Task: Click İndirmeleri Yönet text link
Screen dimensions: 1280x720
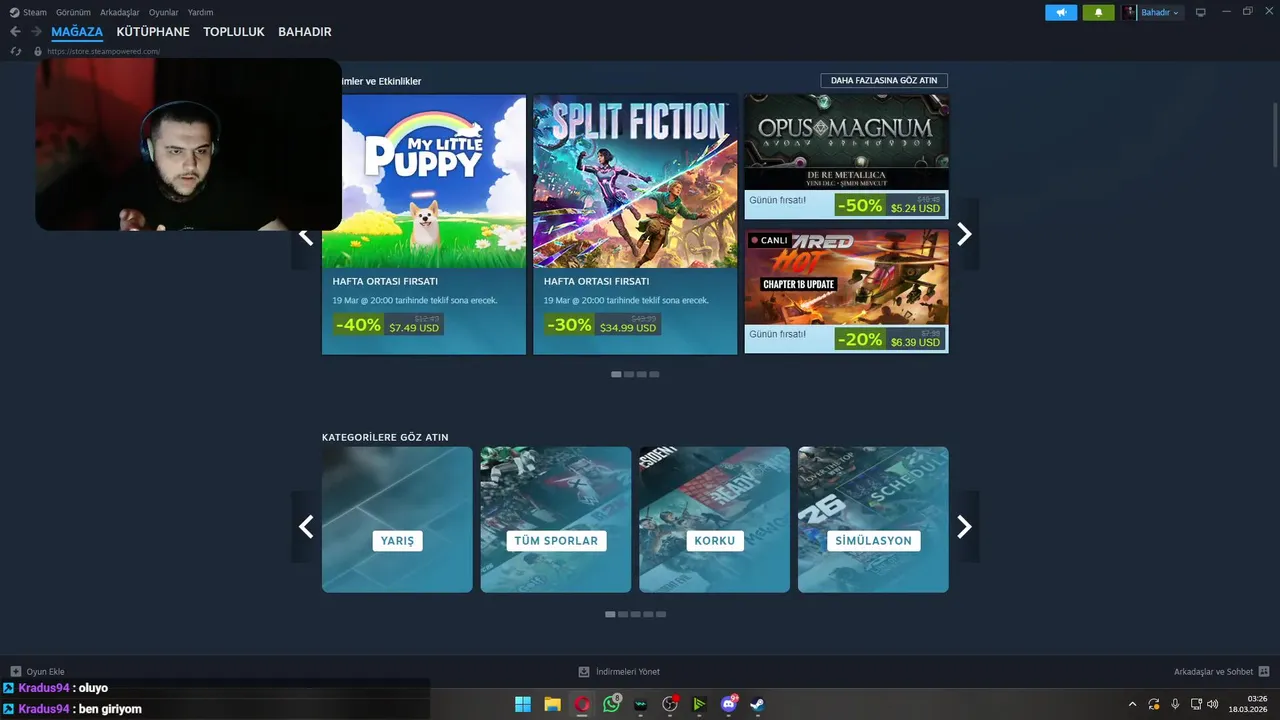Action: [x=628, y=672]
